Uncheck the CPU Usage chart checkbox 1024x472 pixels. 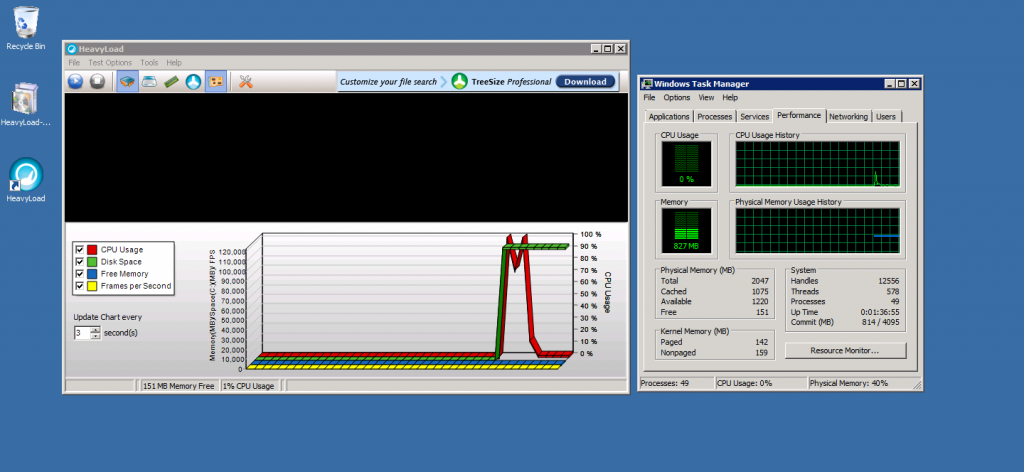tap(80, 249)
